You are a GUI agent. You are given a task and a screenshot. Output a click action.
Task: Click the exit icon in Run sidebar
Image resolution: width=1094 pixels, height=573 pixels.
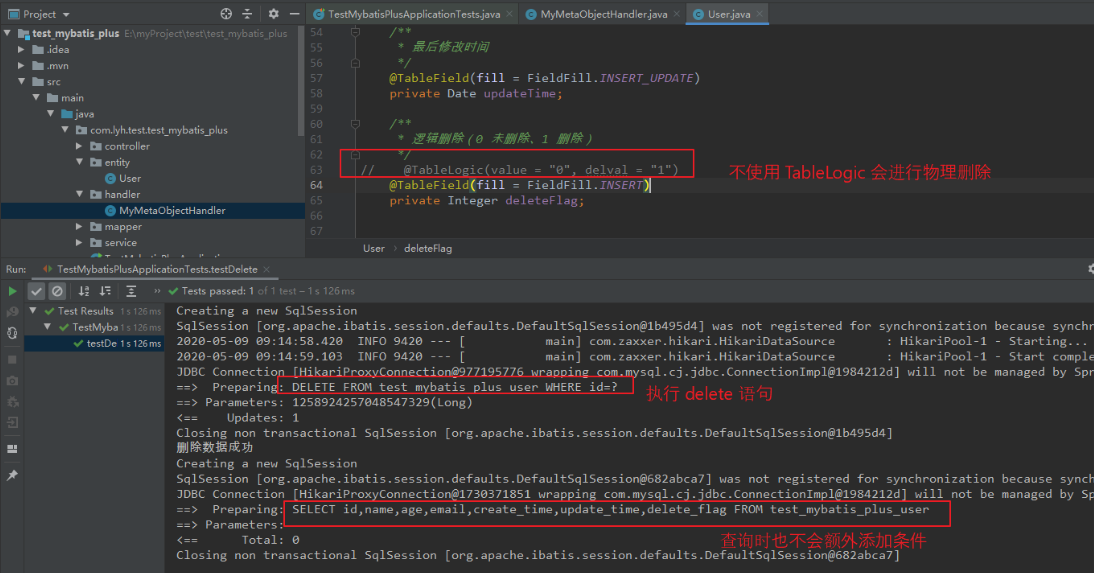point(12,423)
